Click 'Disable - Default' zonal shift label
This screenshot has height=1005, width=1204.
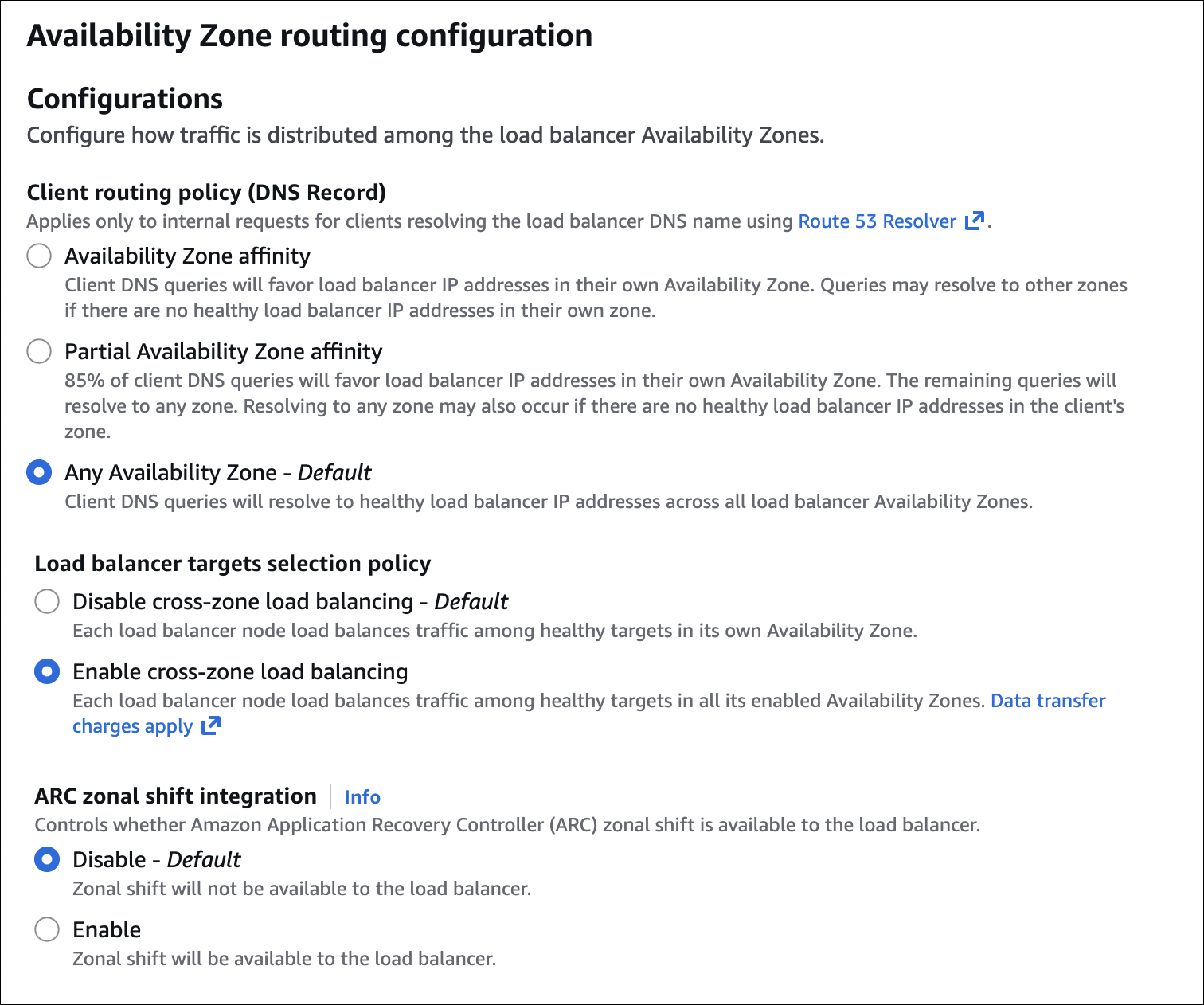point(156,860)
